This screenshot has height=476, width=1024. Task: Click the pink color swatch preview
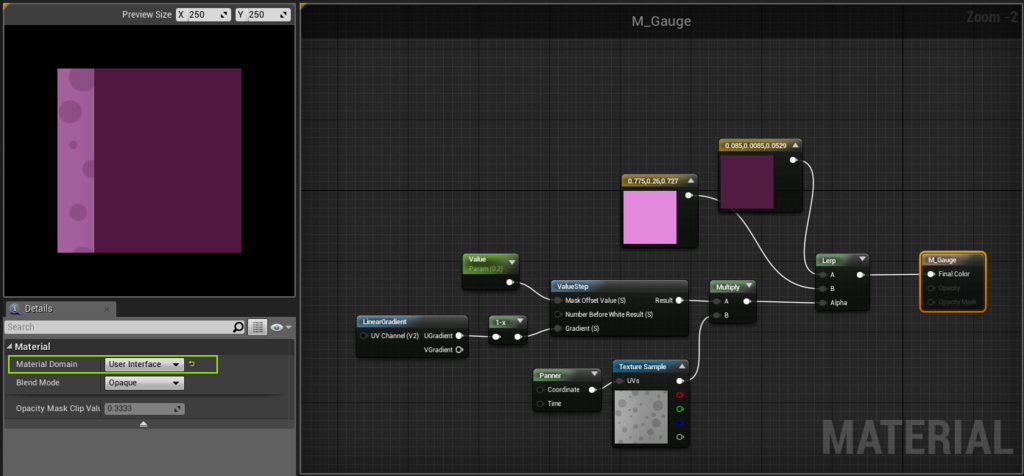coord(650,217)
